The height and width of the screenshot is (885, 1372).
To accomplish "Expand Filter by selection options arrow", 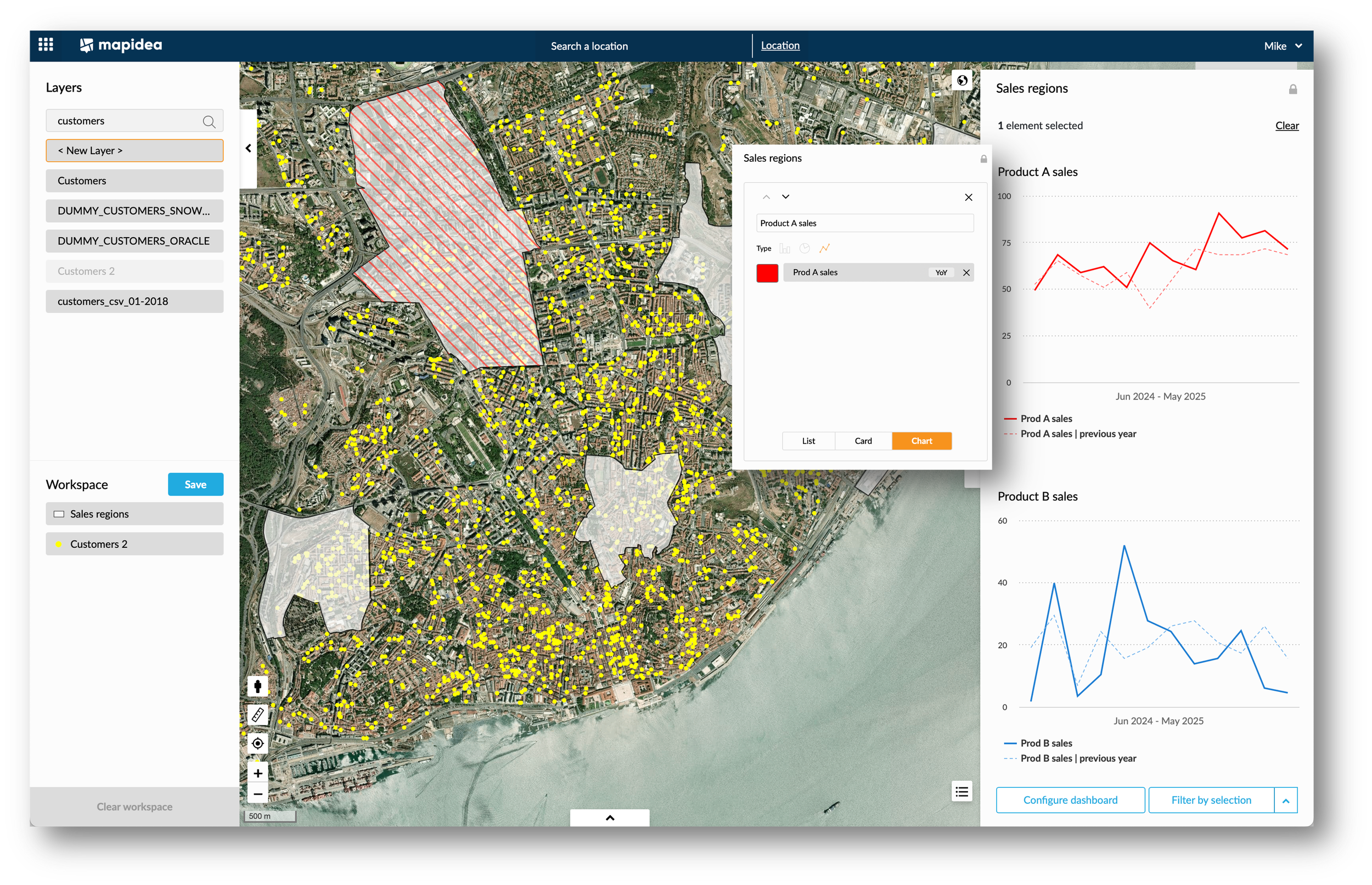I will tap(1285, 800).
